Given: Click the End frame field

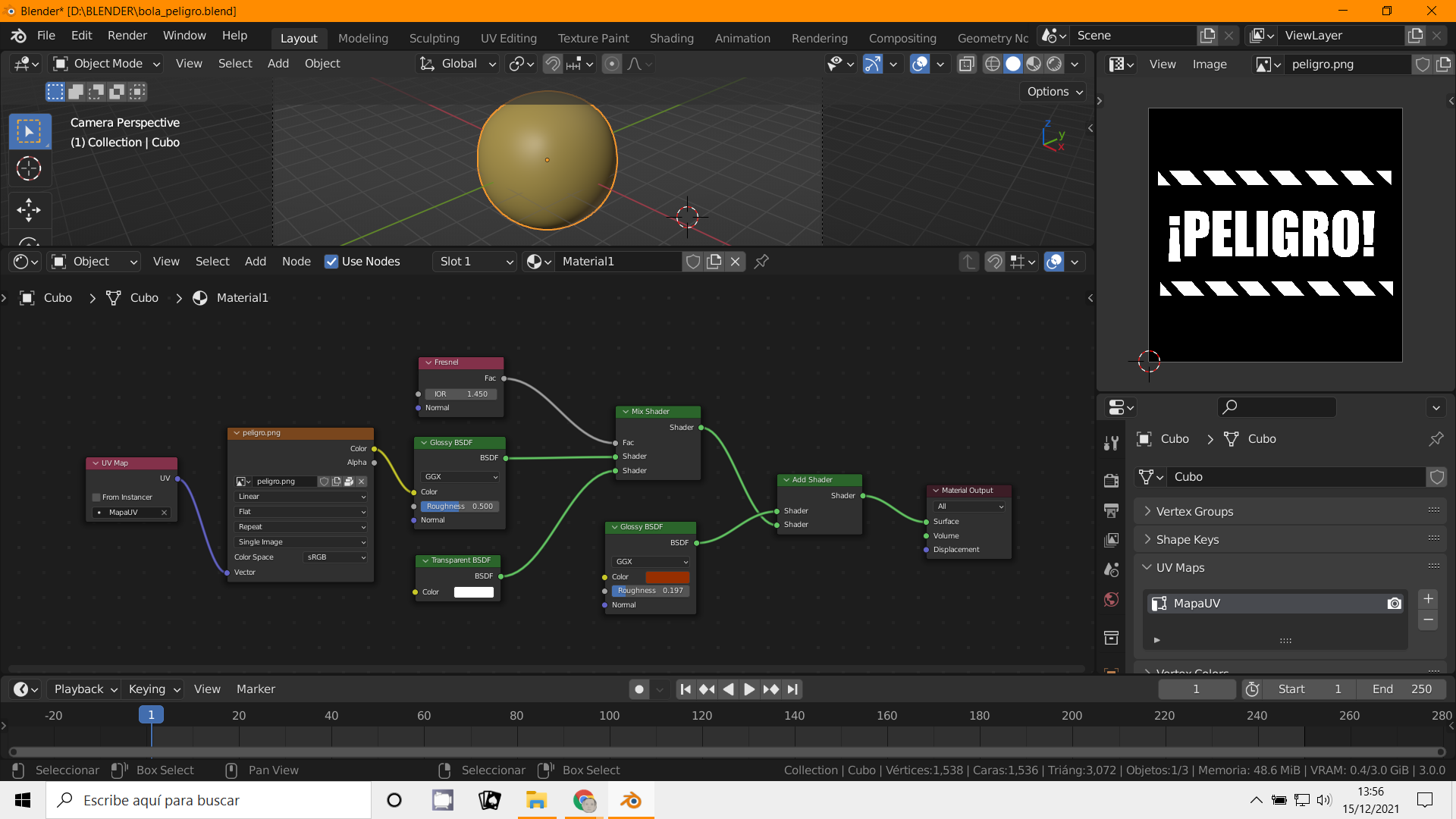Looking at the screenshot, I should click(x=1402, y=689).
